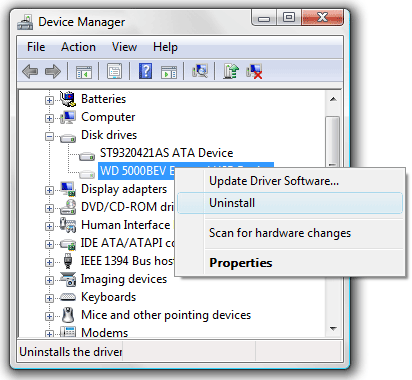Expand the Mice and pointing devices node
The width and height of the screenshot is (412, 380).
click(x=49, y=316)
